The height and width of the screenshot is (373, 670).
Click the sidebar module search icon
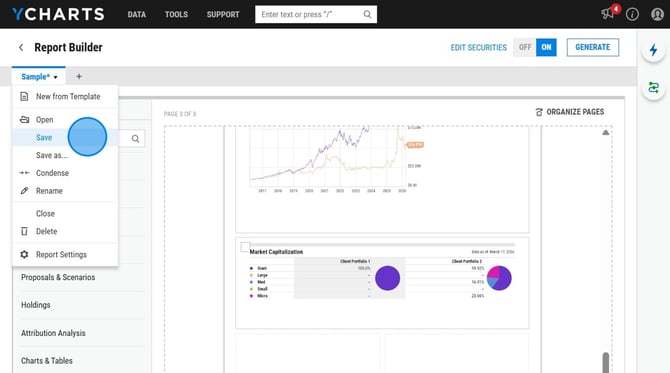click(x=135, y=139)
